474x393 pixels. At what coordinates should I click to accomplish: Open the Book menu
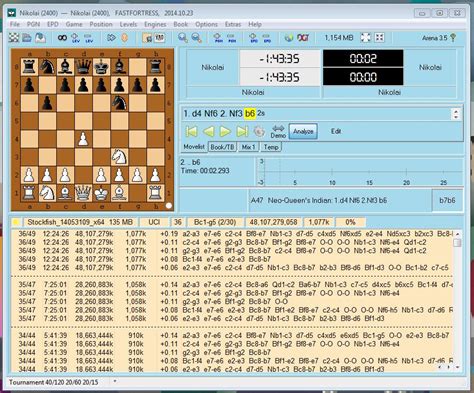pos(181,24)
